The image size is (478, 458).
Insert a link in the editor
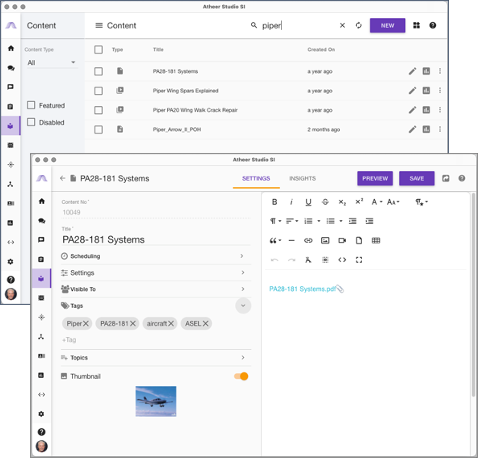tap(308, 240)
